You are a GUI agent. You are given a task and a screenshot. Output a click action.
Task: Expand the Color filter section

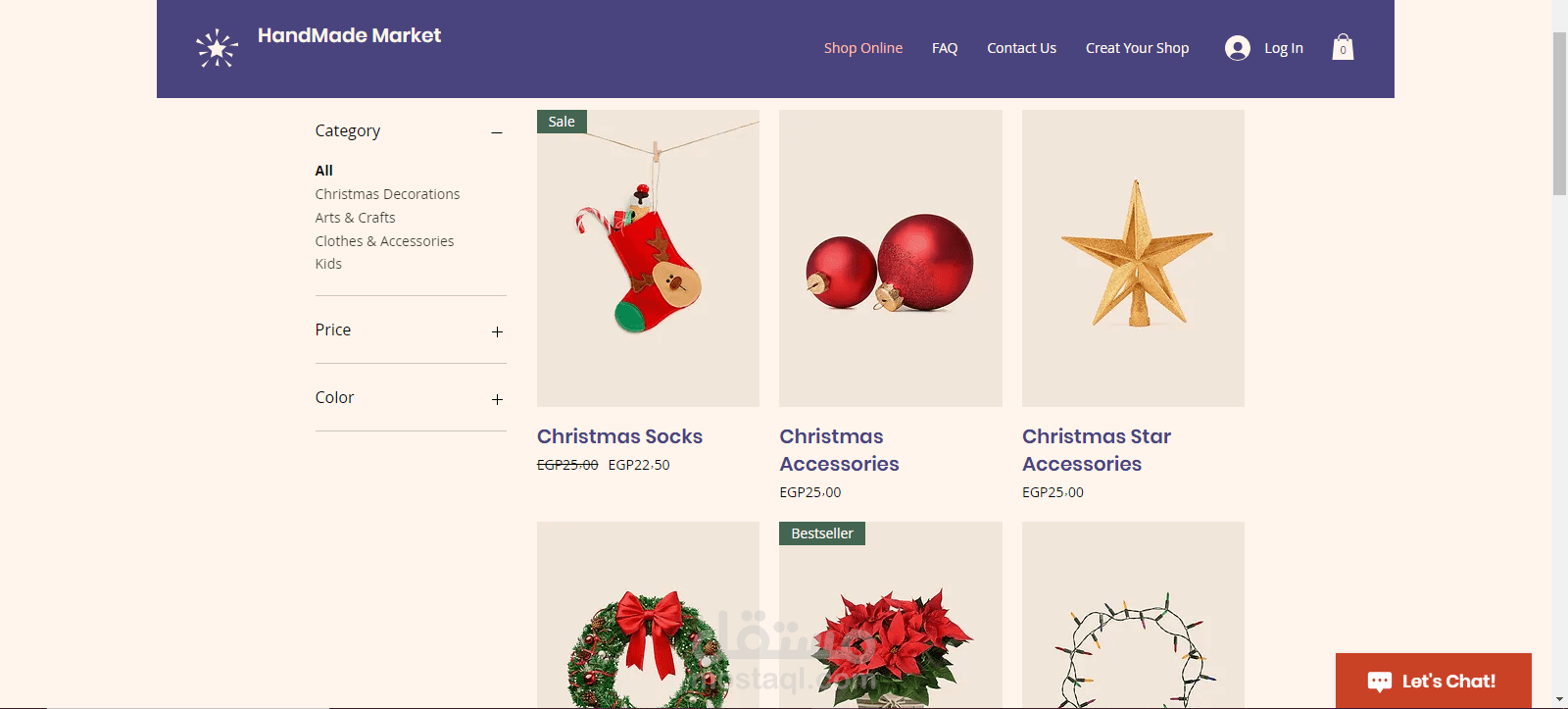click(497, 399)
